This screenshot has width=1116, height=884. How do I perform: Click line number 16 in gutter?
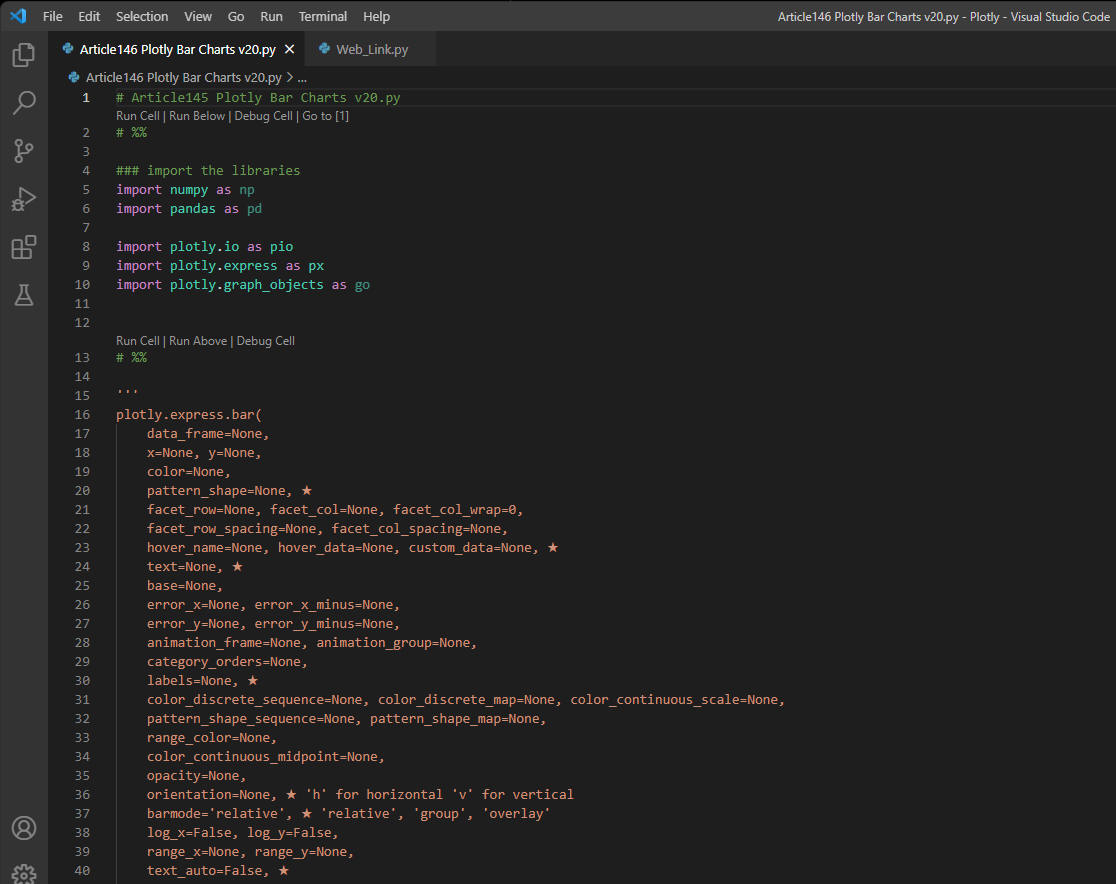(82, 414)
